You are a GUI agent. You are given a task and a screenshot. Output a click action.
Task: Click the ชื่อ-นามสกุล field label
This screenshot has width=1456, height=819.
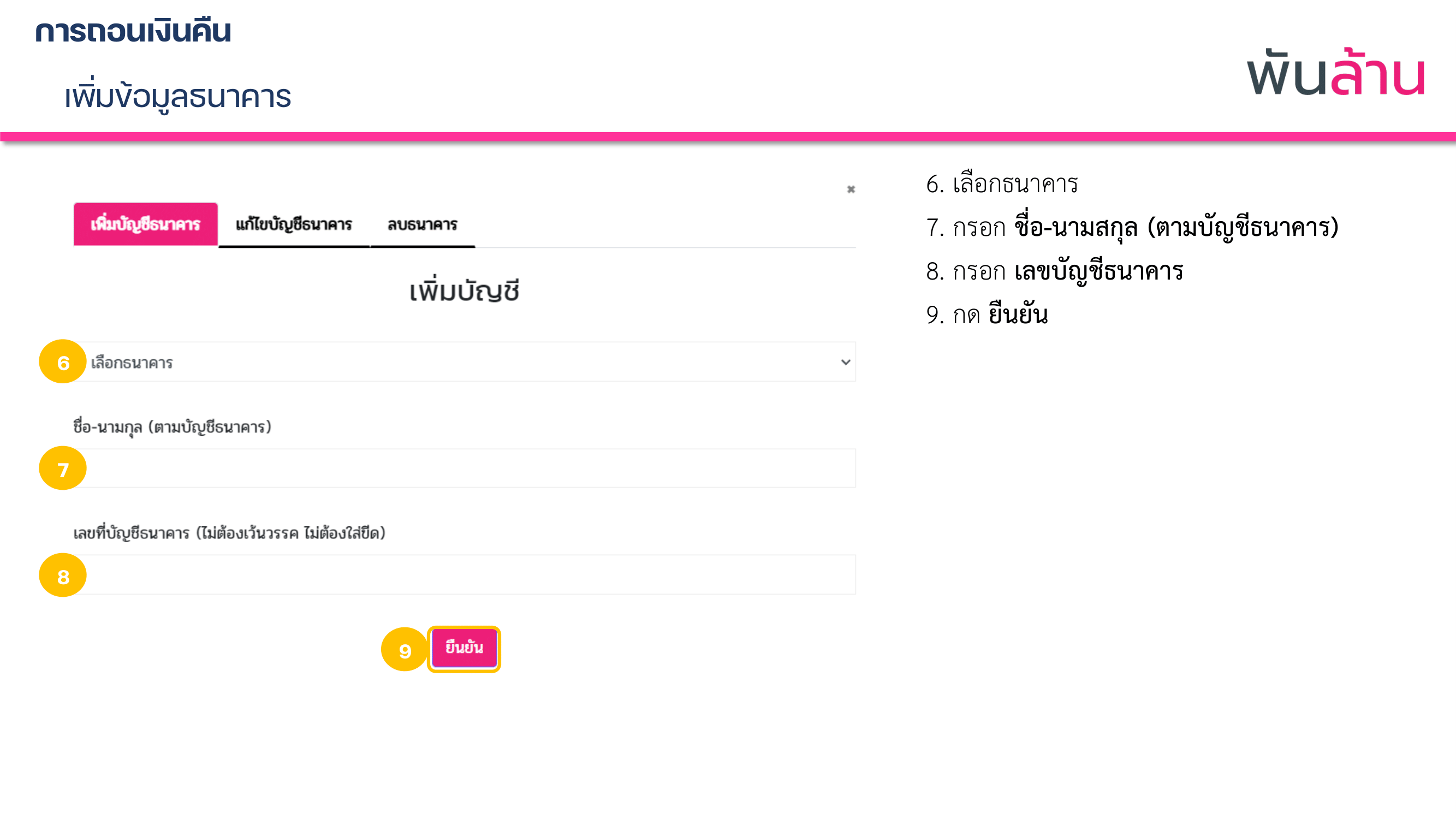(x=173, y=427)
